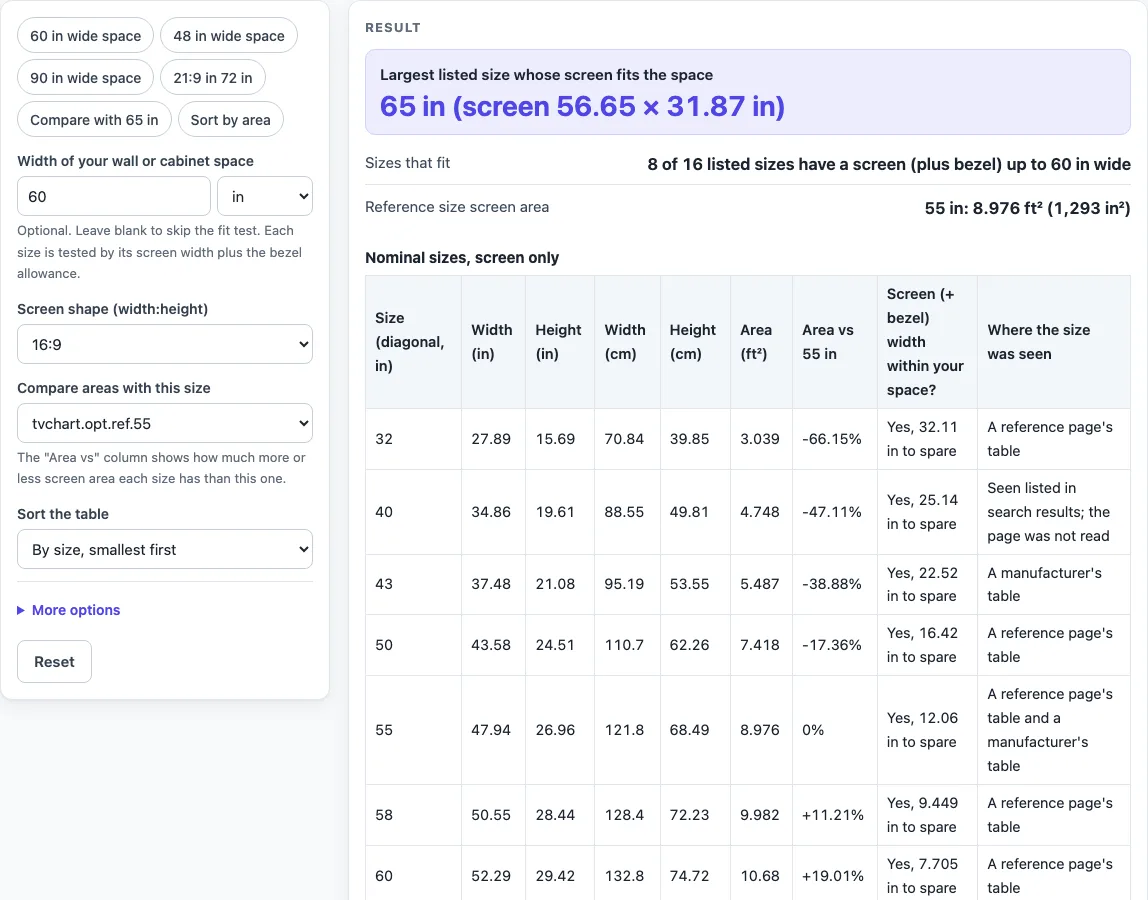Click the "Sizes that fit" label
Viewport: 1148px width, 900px height.
[408, 163]
